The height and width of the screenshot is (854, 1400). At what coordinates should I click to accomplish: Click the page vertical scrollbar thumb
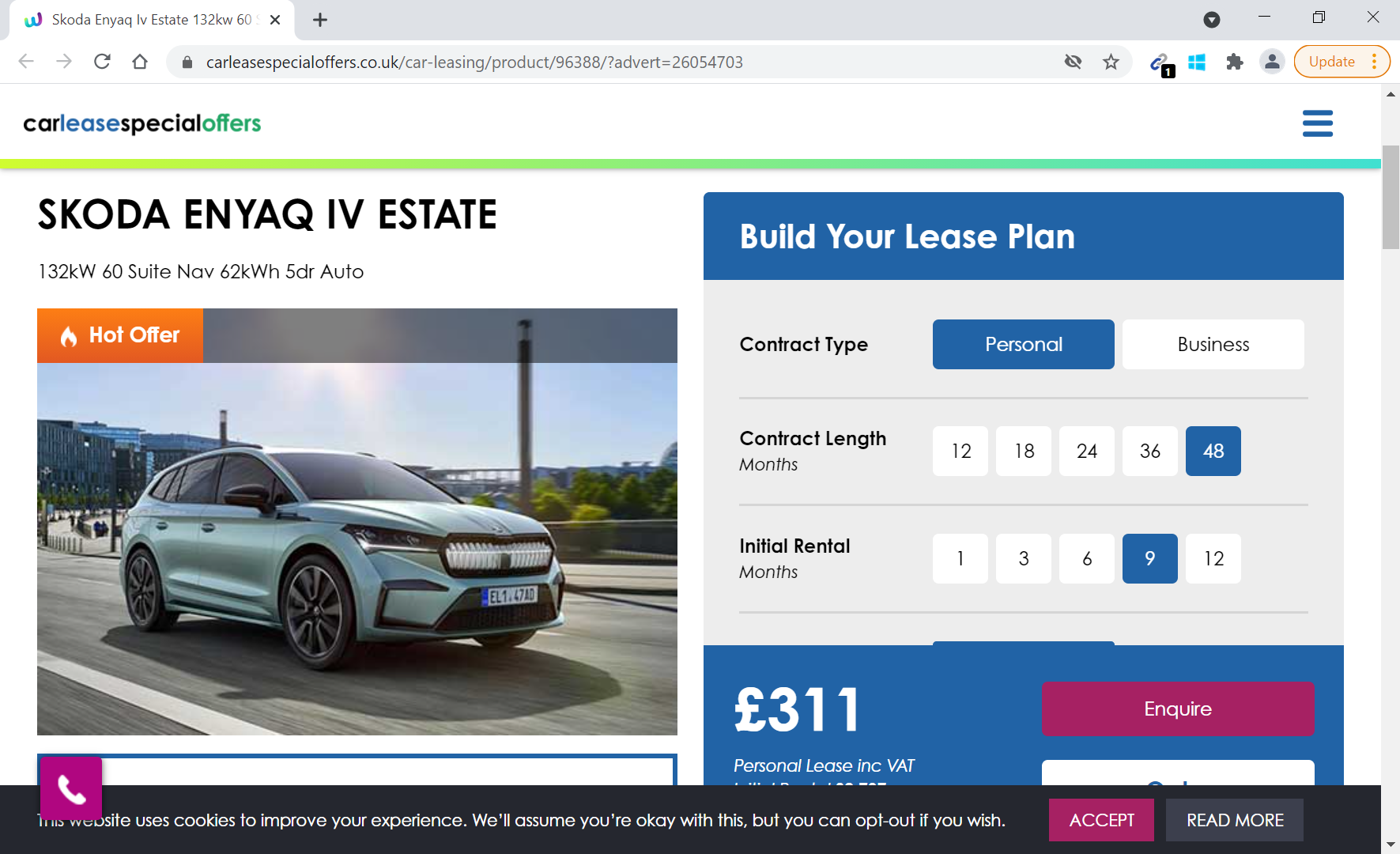(1391, 198)
